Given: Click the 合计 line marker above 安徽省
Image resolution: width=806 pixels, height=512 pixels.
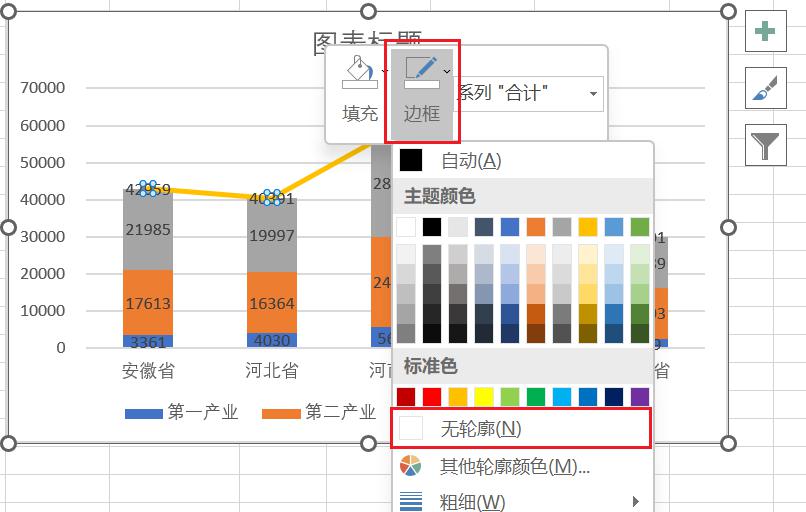Looking at the screenshot, I should [148, 189].
